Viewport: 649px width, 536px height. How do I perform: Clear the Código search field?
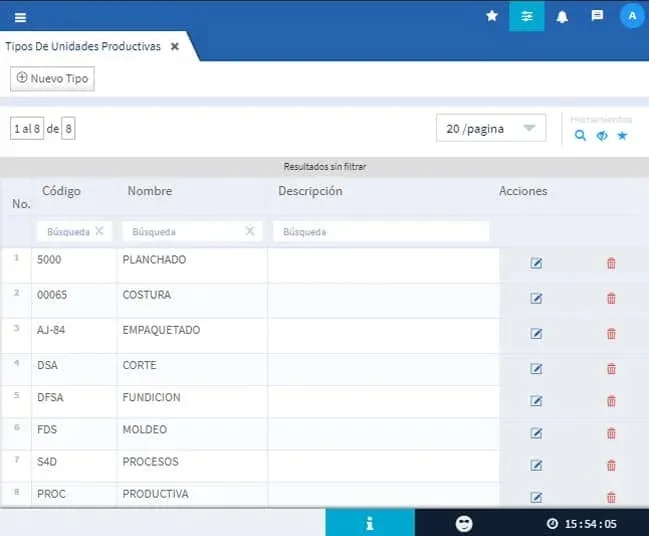coord(99,231)
